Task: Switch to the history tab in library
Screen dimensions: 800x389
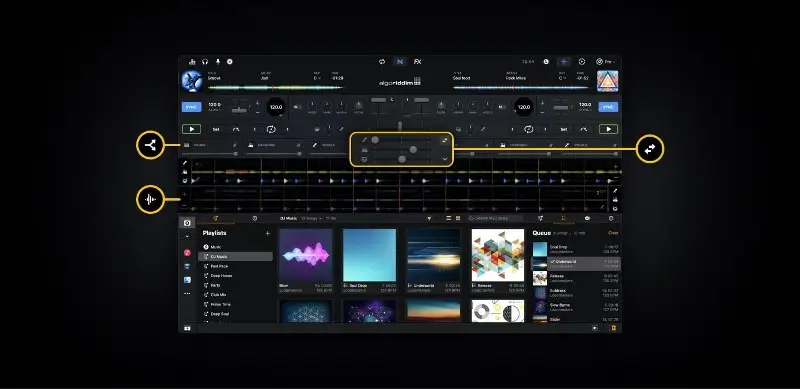Action: [x=255, y=218]
